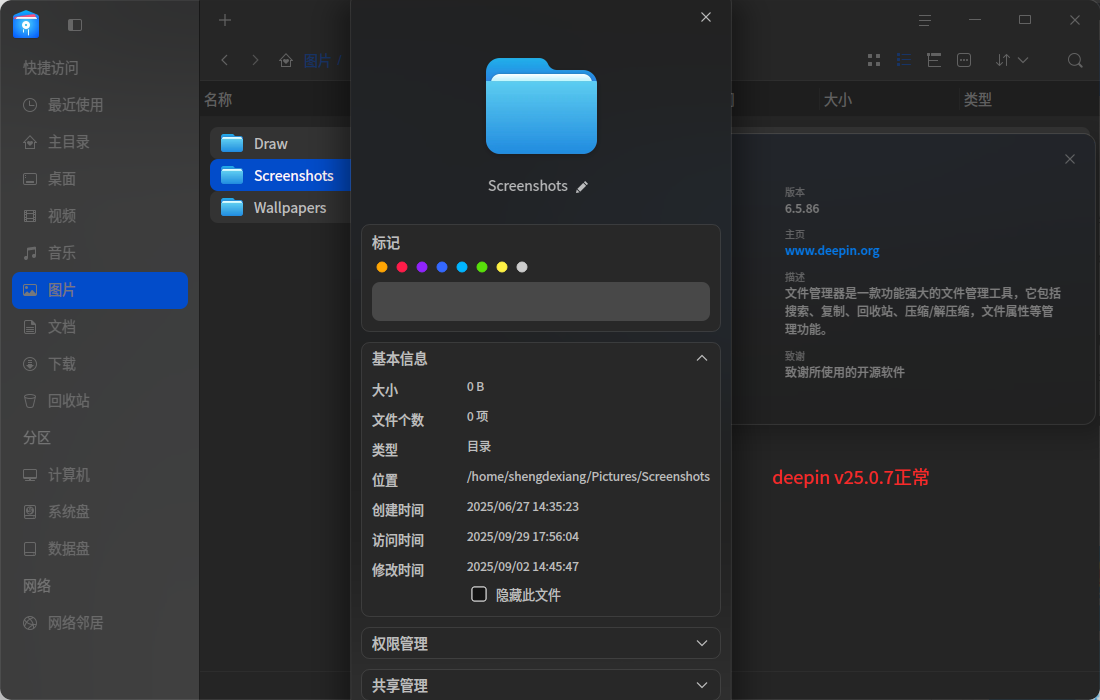Tag folder with dark blue dot
Image resolution: width=1100 pixels, height=700 pixels.
[442, 267]
